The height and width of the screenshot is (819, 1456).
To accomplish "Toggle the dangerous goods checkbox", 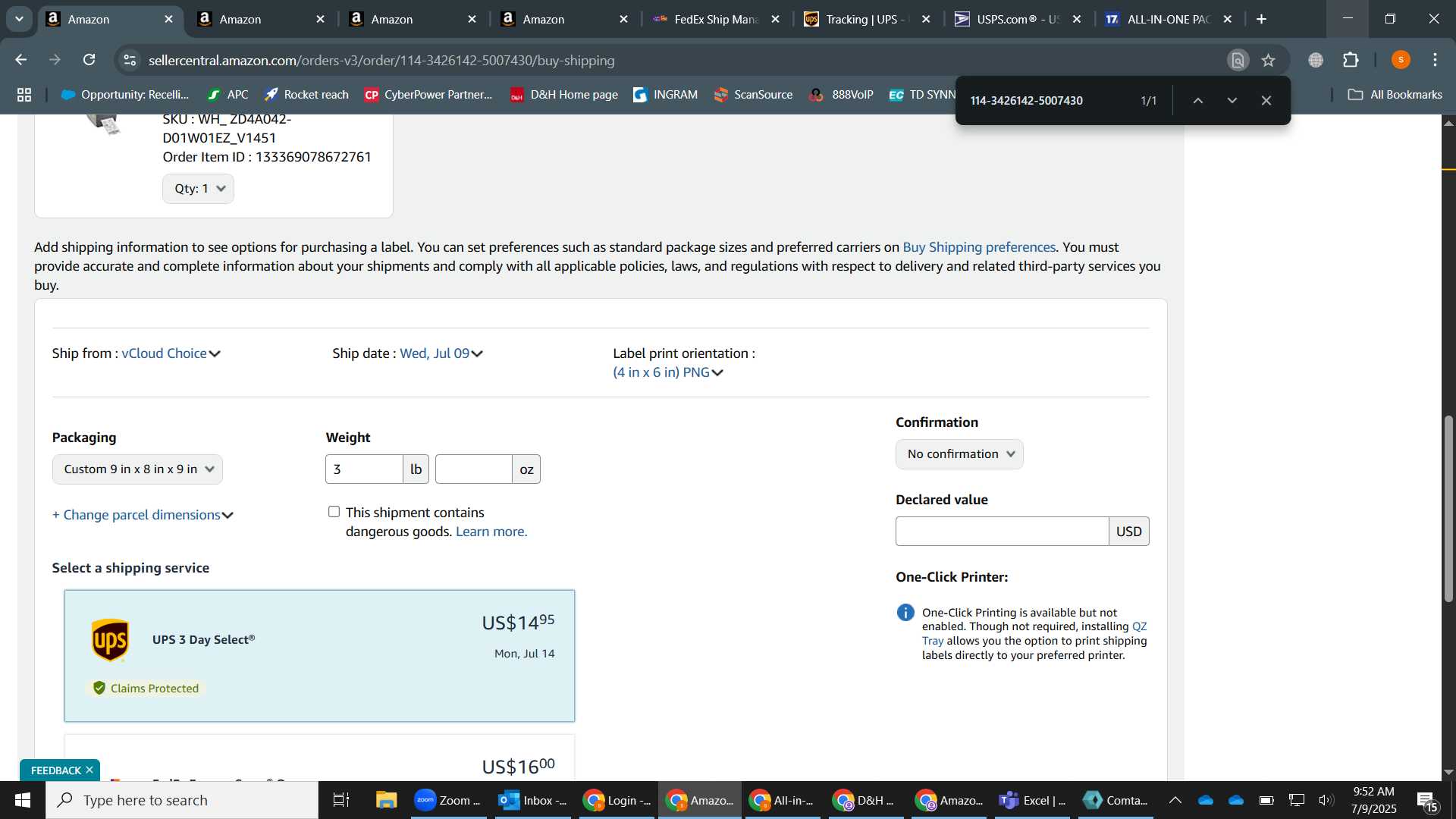I will pyautogui.click(x=334, y=512).
